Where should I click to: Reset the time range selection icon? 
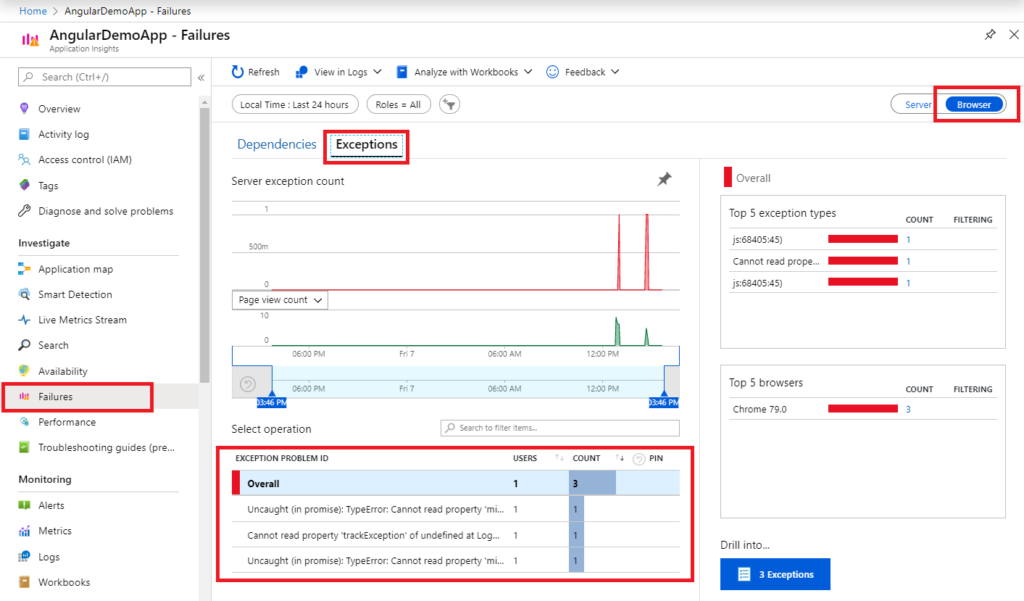click(x=249, y=384)
